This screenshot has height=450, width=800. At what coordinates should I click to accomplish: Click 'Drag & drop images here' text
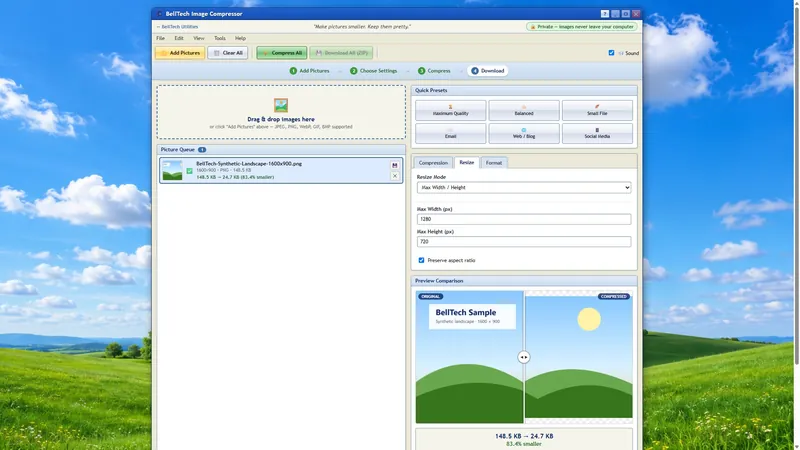click(281, 119)
